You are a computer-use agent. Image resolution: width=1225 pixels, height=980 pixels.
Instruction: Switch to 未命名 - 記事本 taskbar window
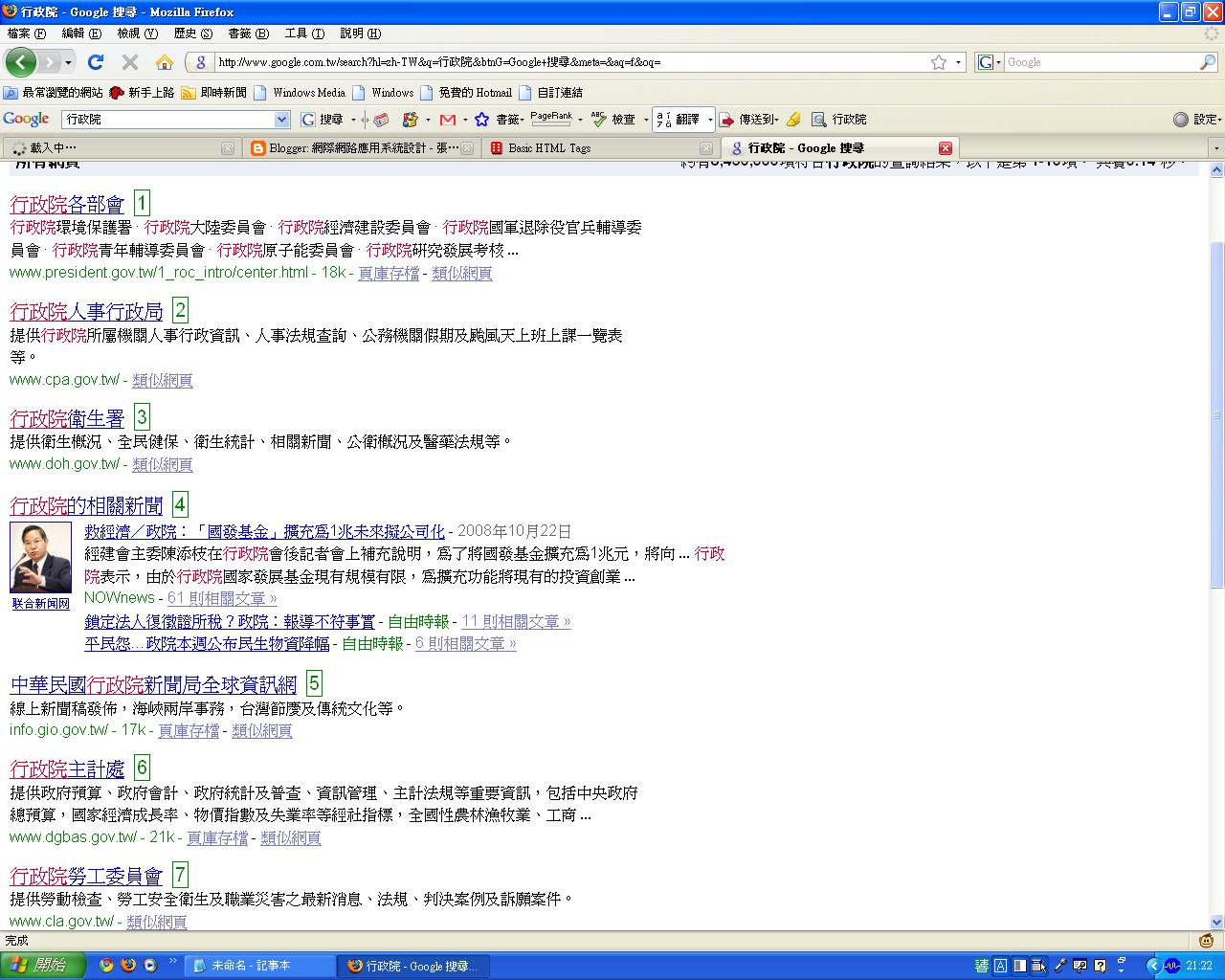259,967
